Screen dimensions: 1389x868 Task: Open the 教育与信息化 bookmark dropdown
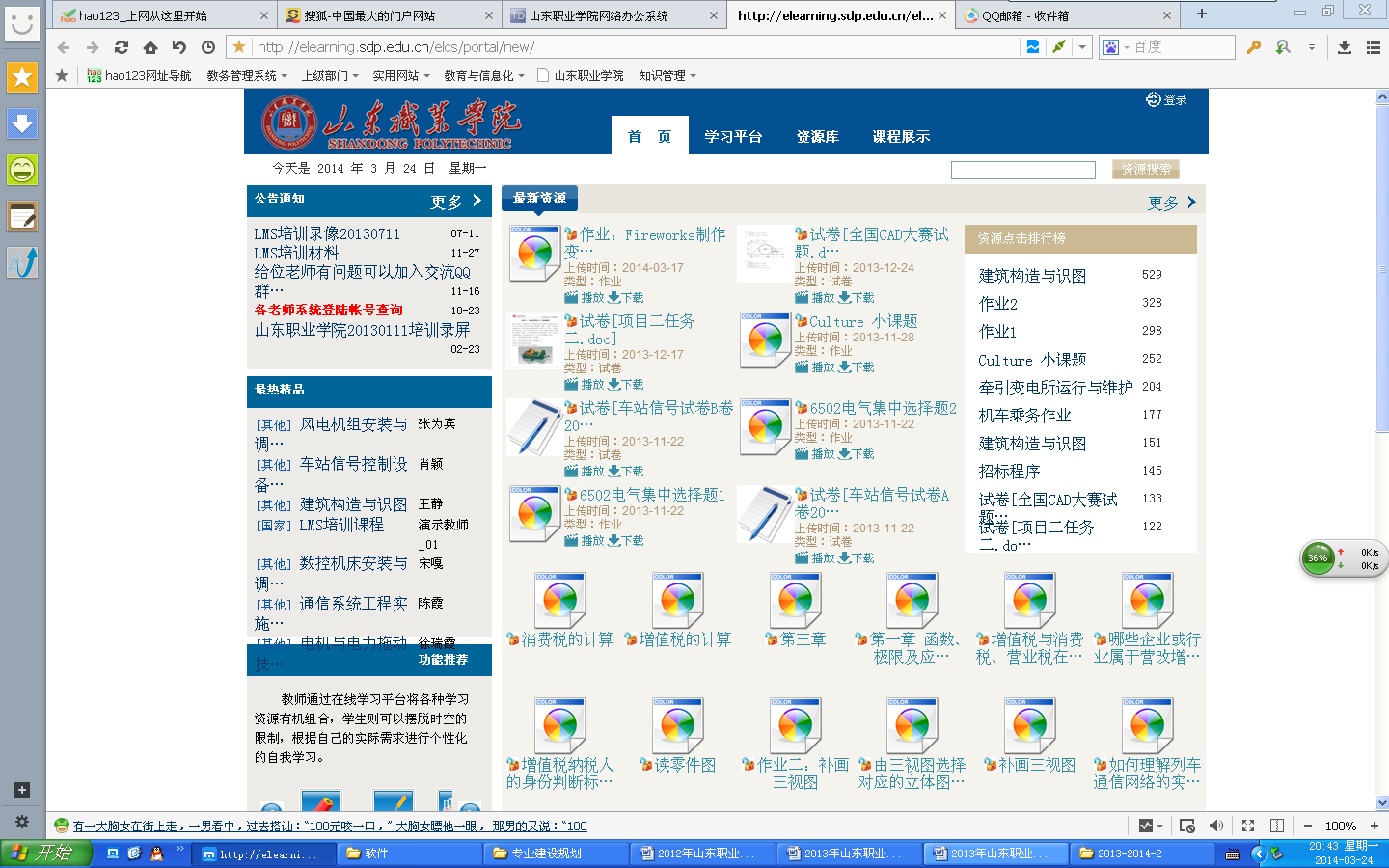tap(483, 75)
